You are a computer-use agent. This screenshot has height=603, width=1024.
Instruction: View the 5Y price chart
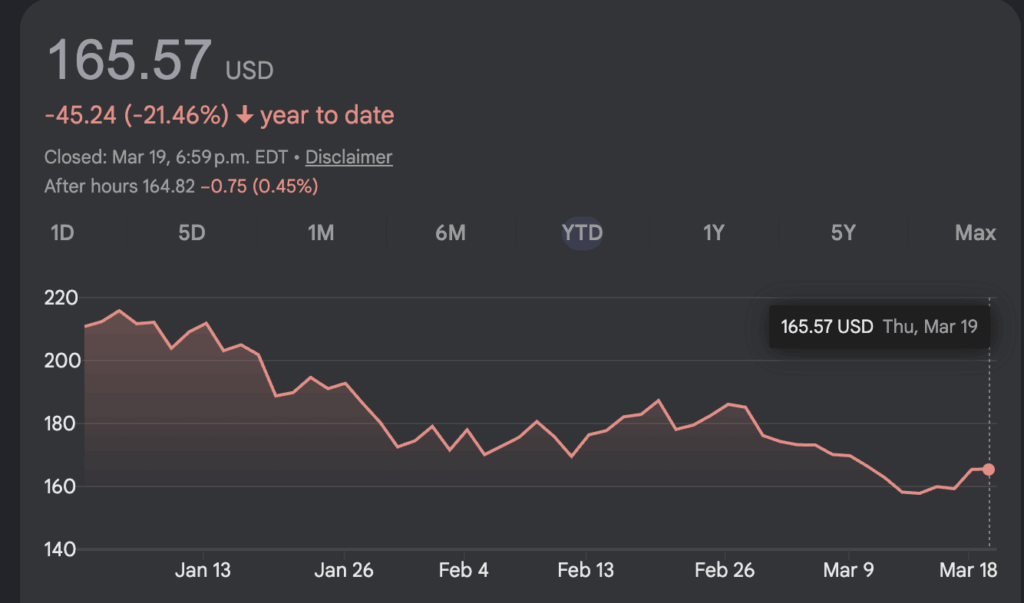click(x=843, y=233)
